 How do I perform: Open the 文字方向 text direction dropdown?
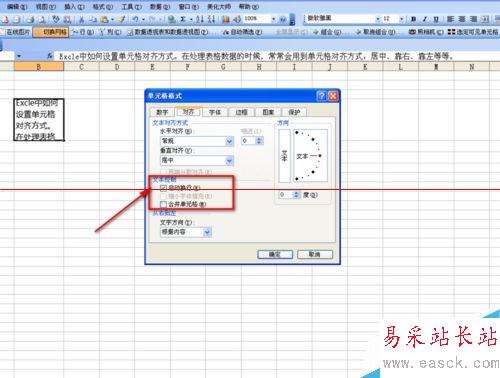tap(207, 232)
